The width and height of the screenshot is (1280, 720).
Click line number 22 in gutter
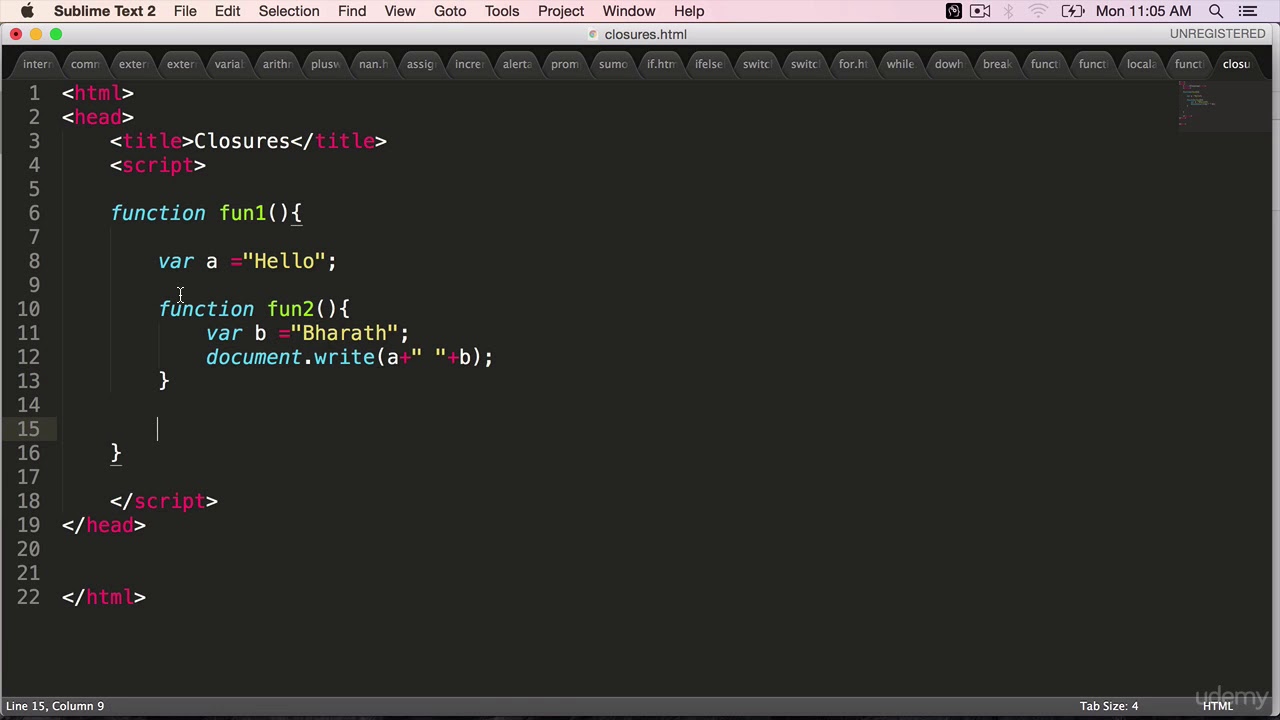point(28,597)
